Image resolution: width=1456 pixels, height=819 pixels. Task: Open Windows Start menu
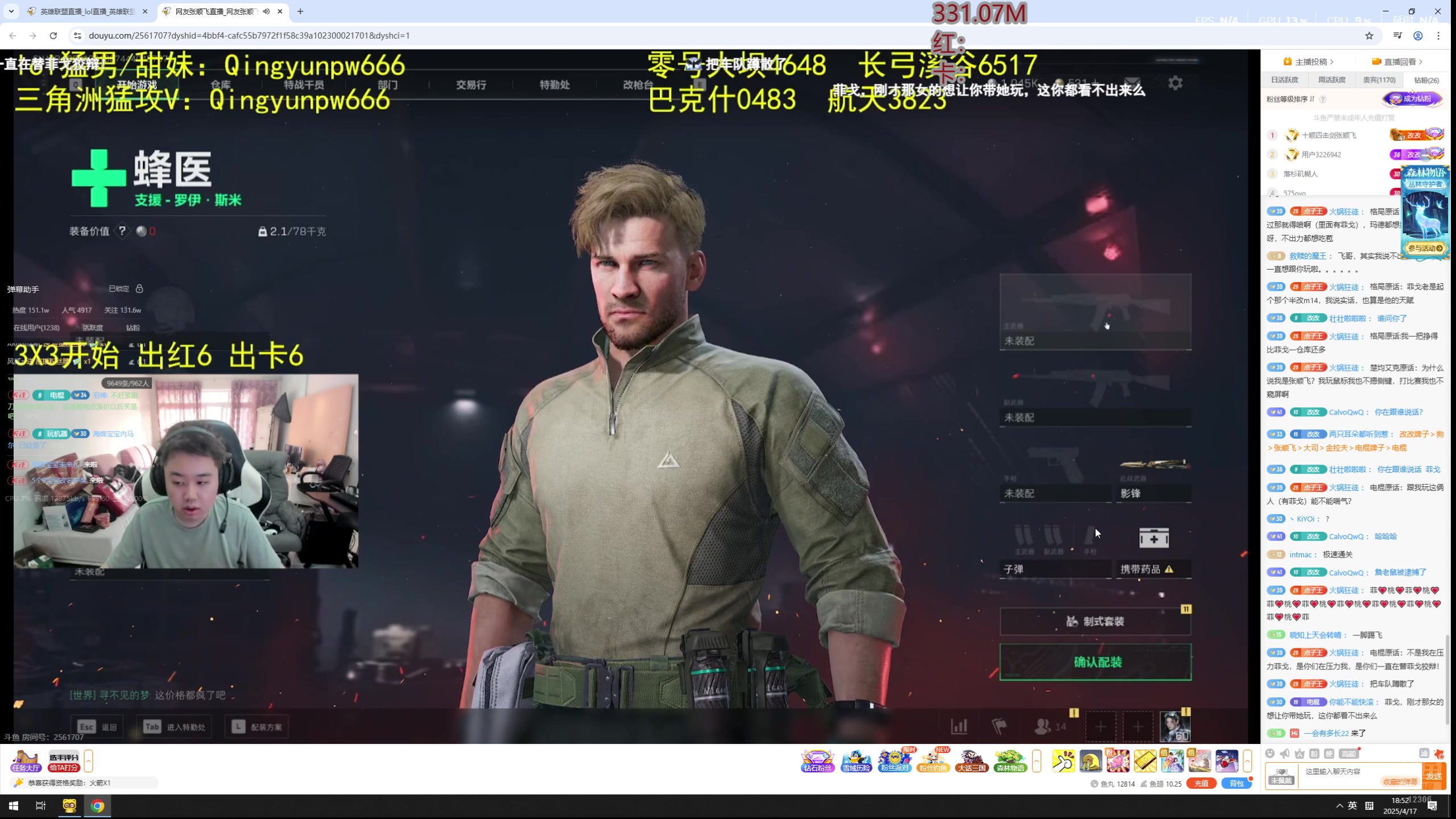(x=14, y=805)
